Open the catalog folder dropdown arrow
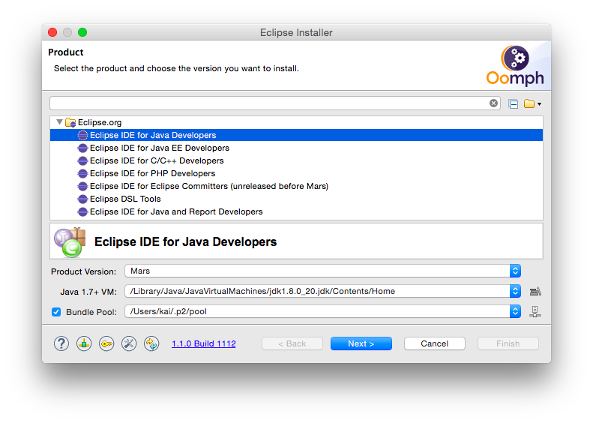593x423 pixels. click(539, 104)
